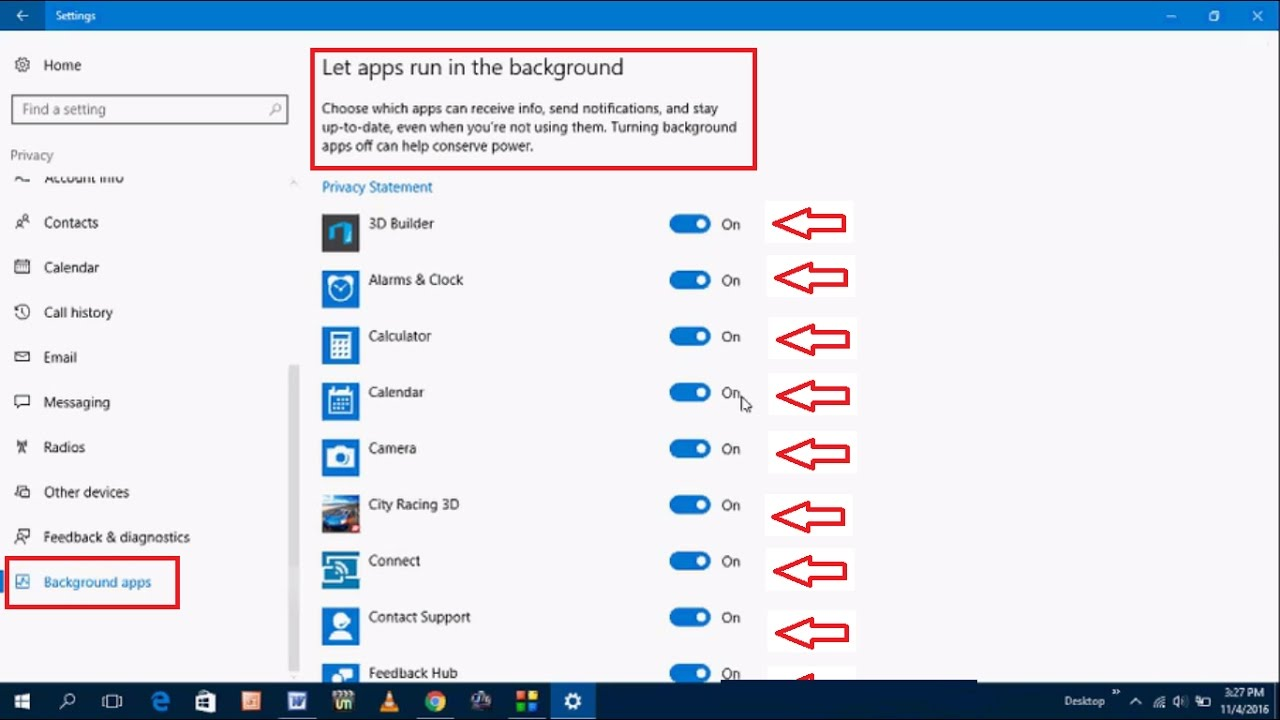1280x720 pixels.
Task: Click the 3D Builder app icon
Action: (340, 233)
